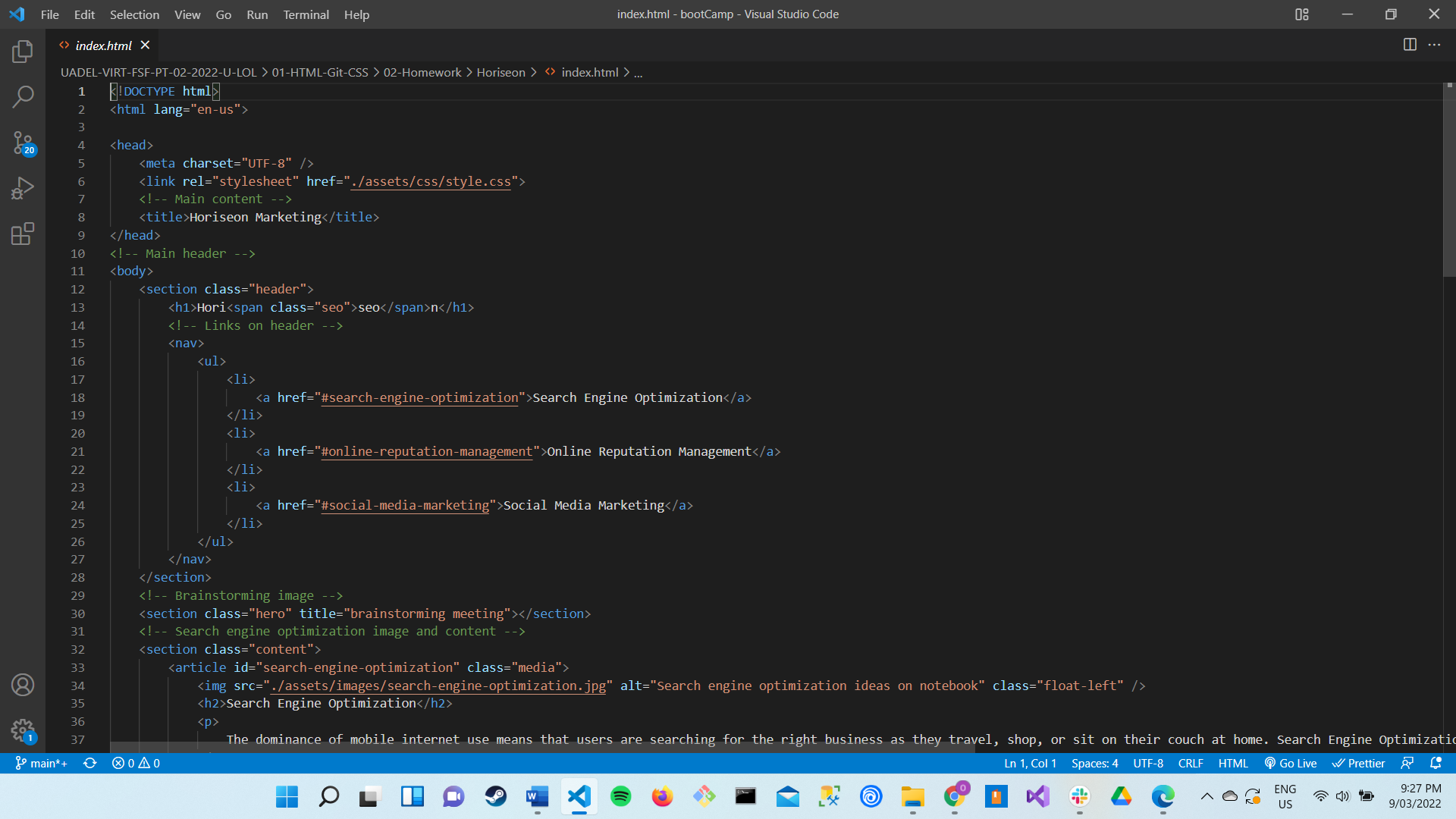This screenshot has height=819, width=1456.
Task: Open the editor's '...' more actions menu
Action: (x=1435, y=45)
